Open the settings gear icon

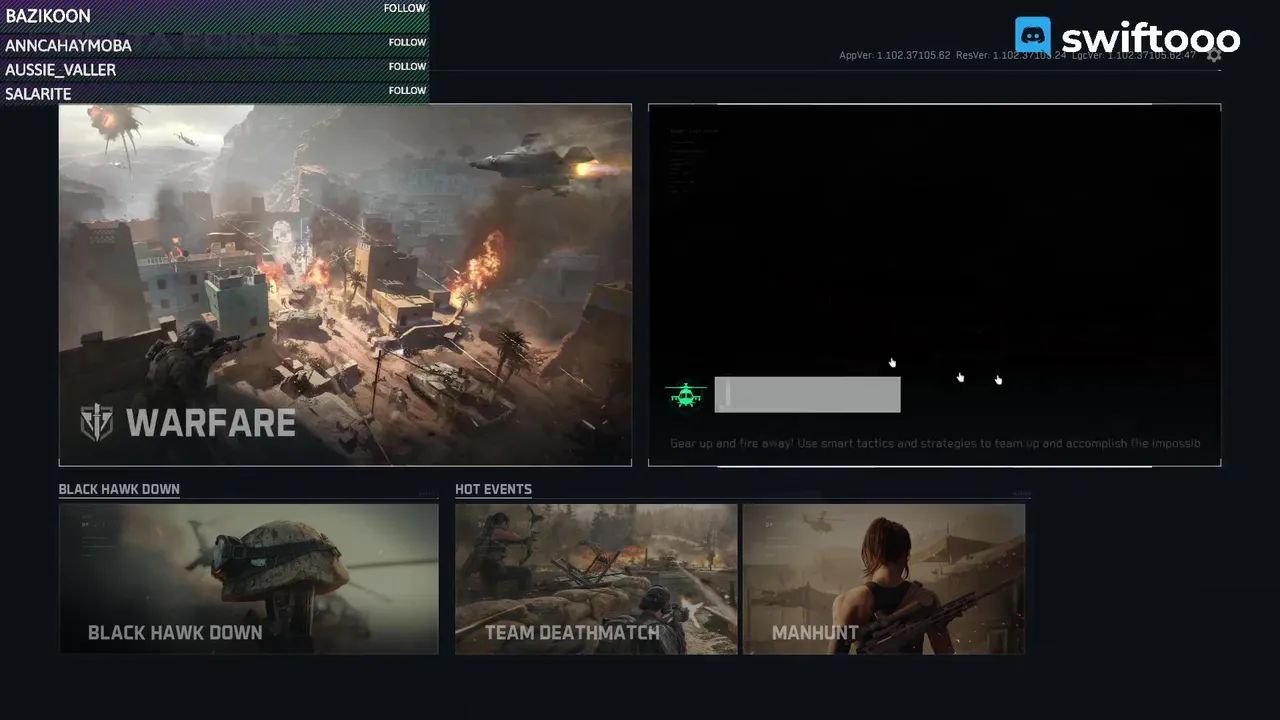[1214, 55]
